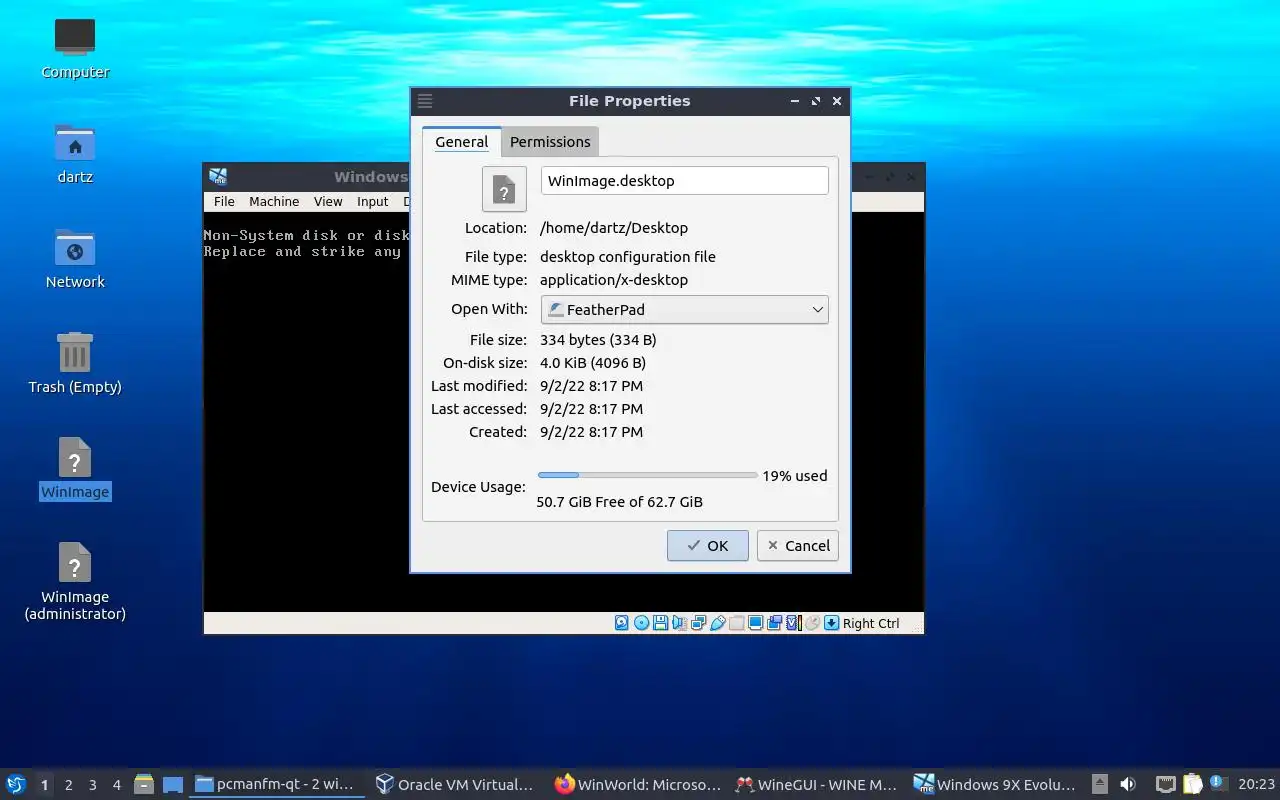Select the Network desktop icon
The height and width of the screenshot is (800, 1280).
pyautogui.click(x=75, y=248)
